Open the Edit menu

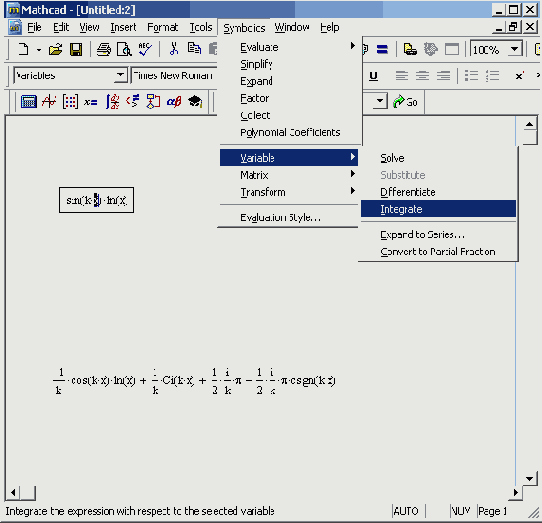point(61,27)
